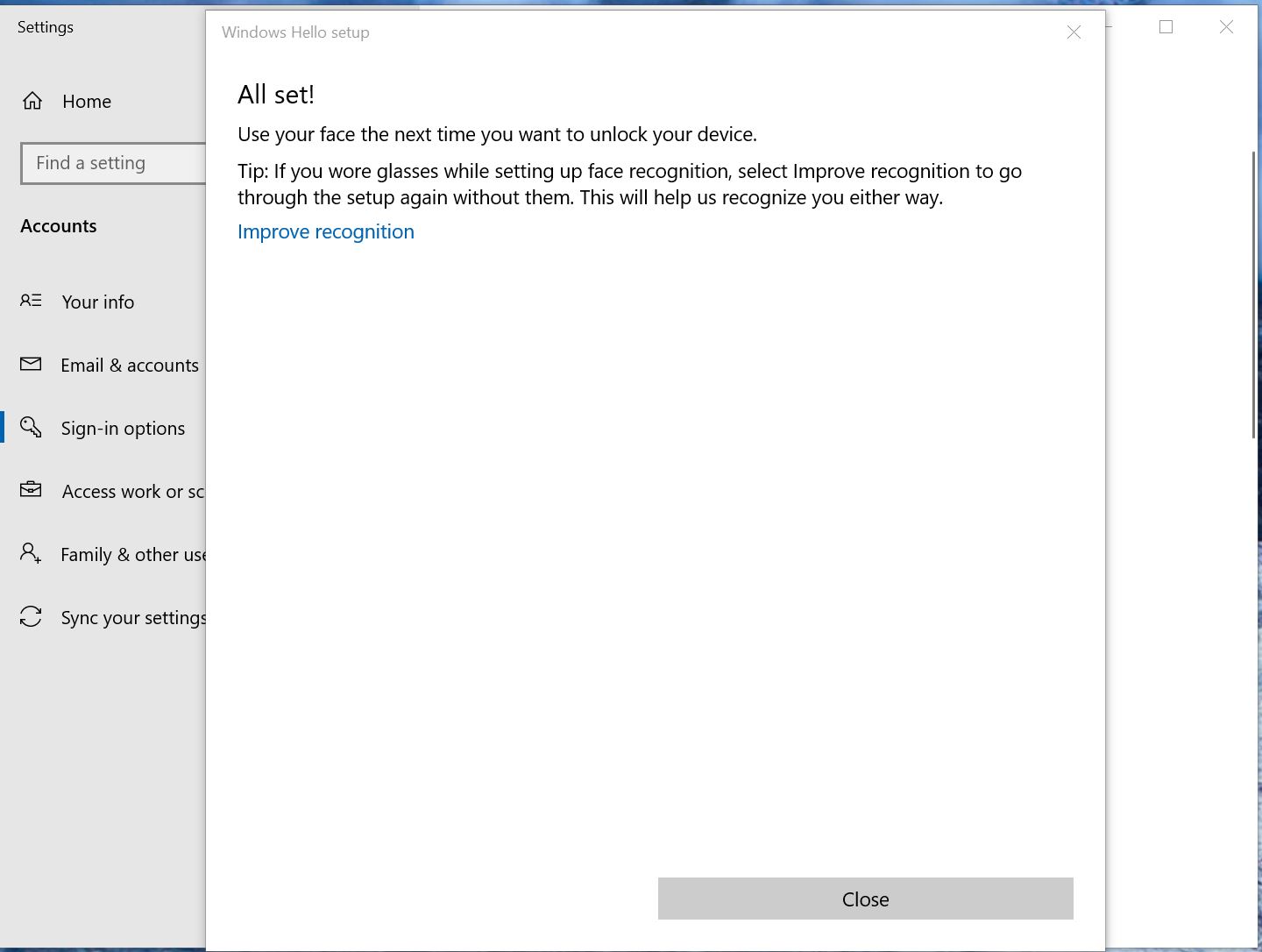Viewport: 1262px width, 952px height.
Task: Select the Sync your settings refresh icon
Action: coord(32,616)
